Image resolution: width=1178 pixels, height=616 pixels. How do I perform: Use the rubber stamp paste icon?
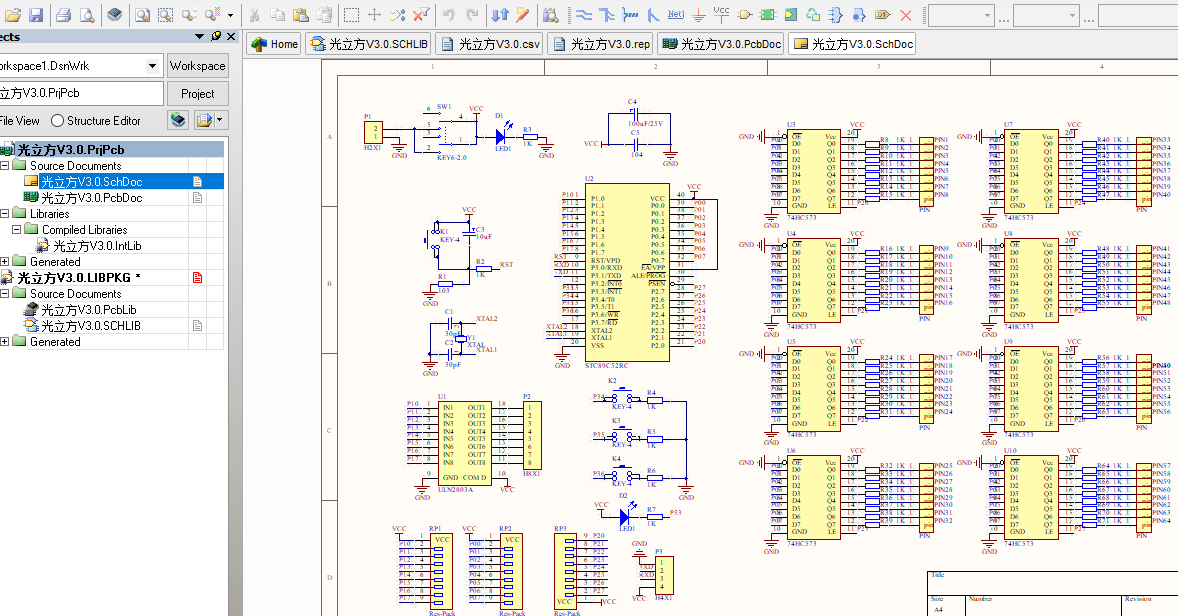pos(324,14)
